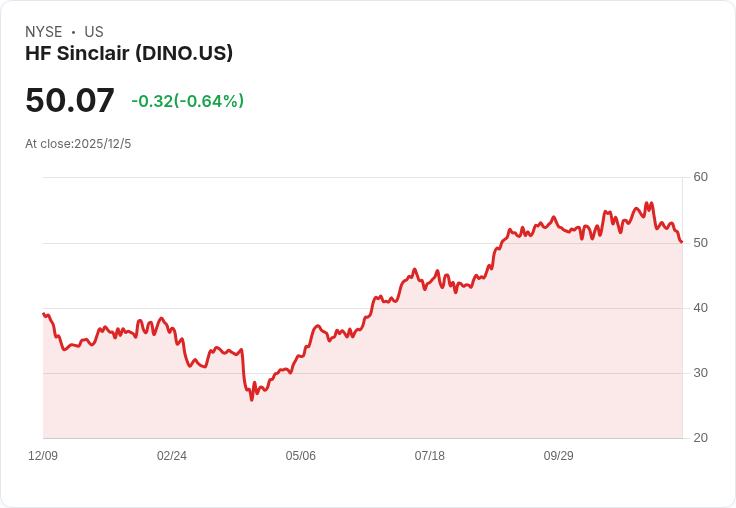Image resolution: width=736 pixels, height=508 pixels.
Task: Click the NYSE exchange label
Action: (43, 32)
